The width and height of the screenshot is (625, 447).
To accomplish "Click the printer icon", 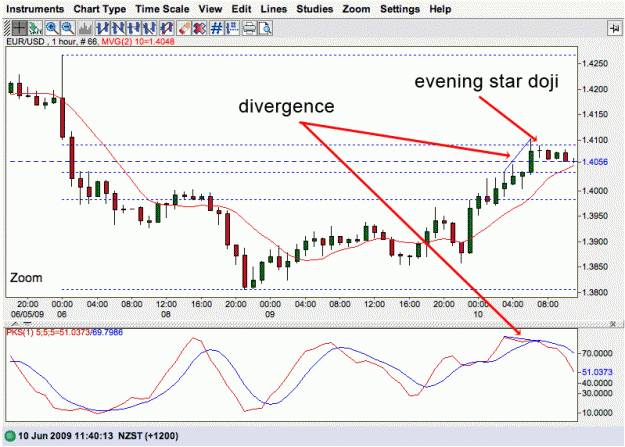I will click(x=250, y=28).
